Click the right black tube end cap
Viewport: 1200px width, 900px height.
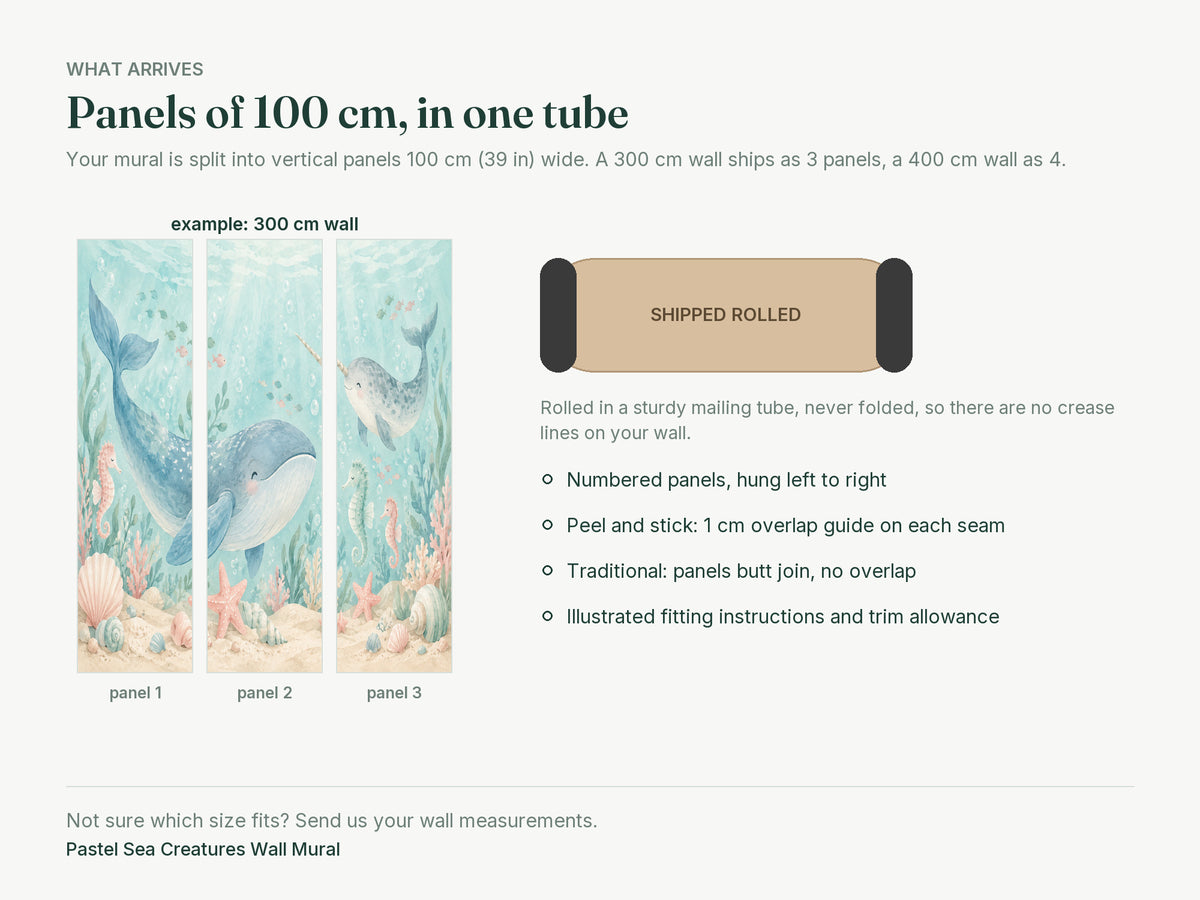894,315
